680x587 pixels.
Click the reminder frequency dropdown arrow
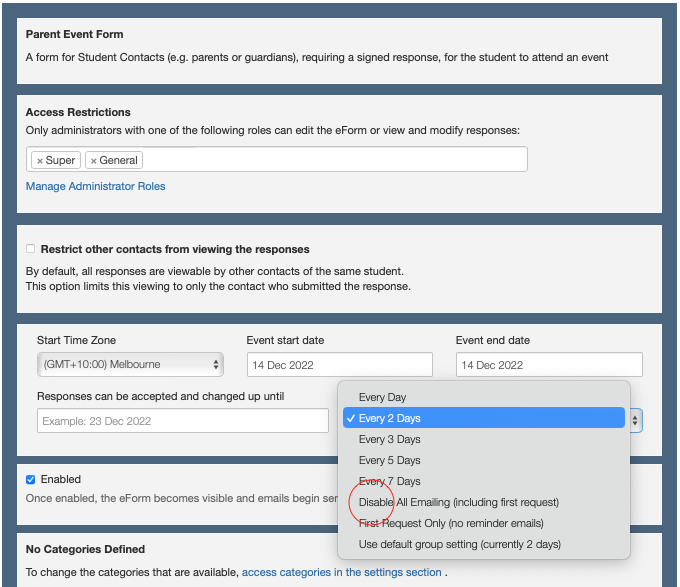(635, 421)
